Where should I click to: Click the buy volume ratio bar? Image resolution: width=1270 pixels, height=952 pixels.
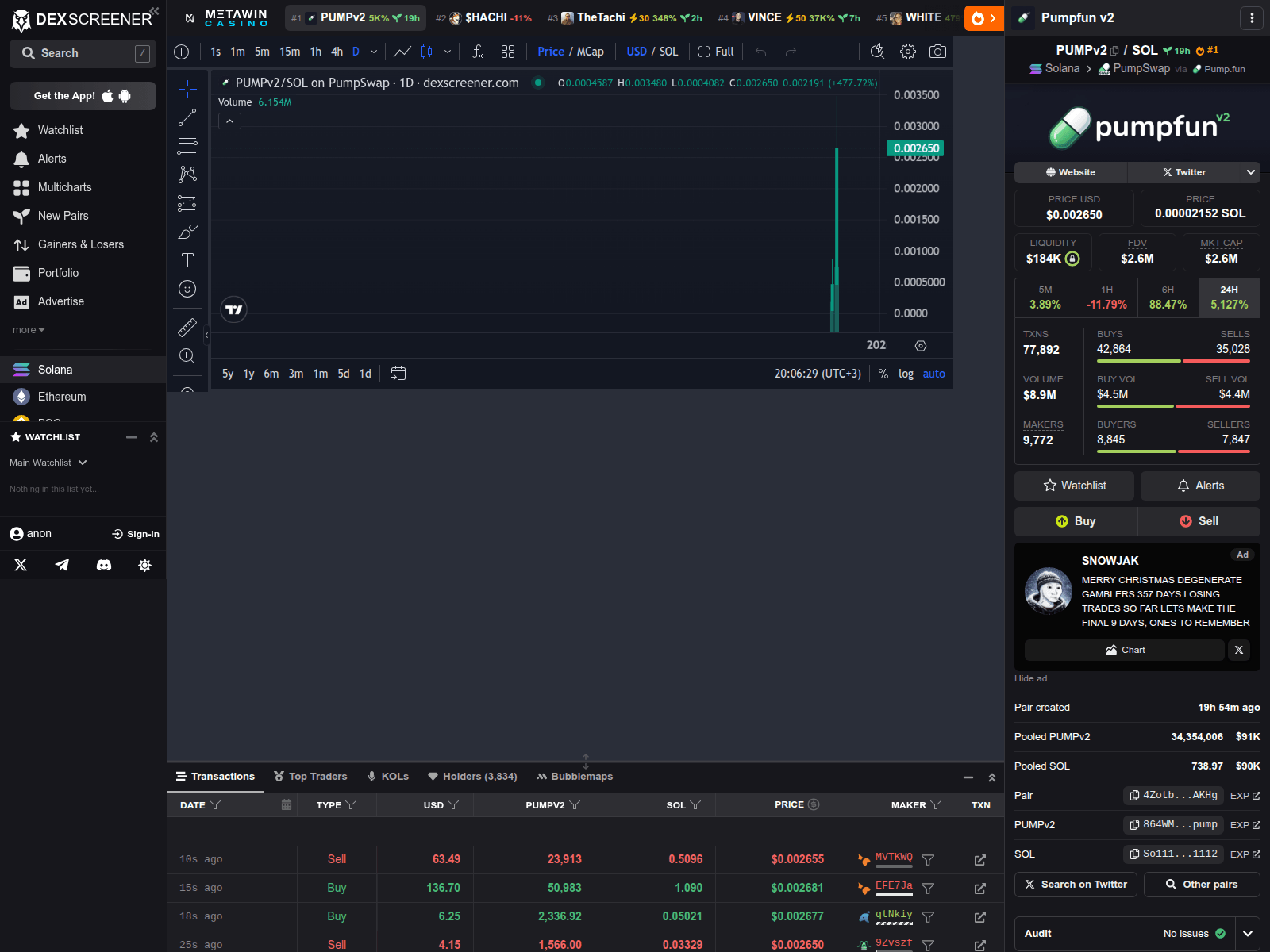[x=1173, y=406]
